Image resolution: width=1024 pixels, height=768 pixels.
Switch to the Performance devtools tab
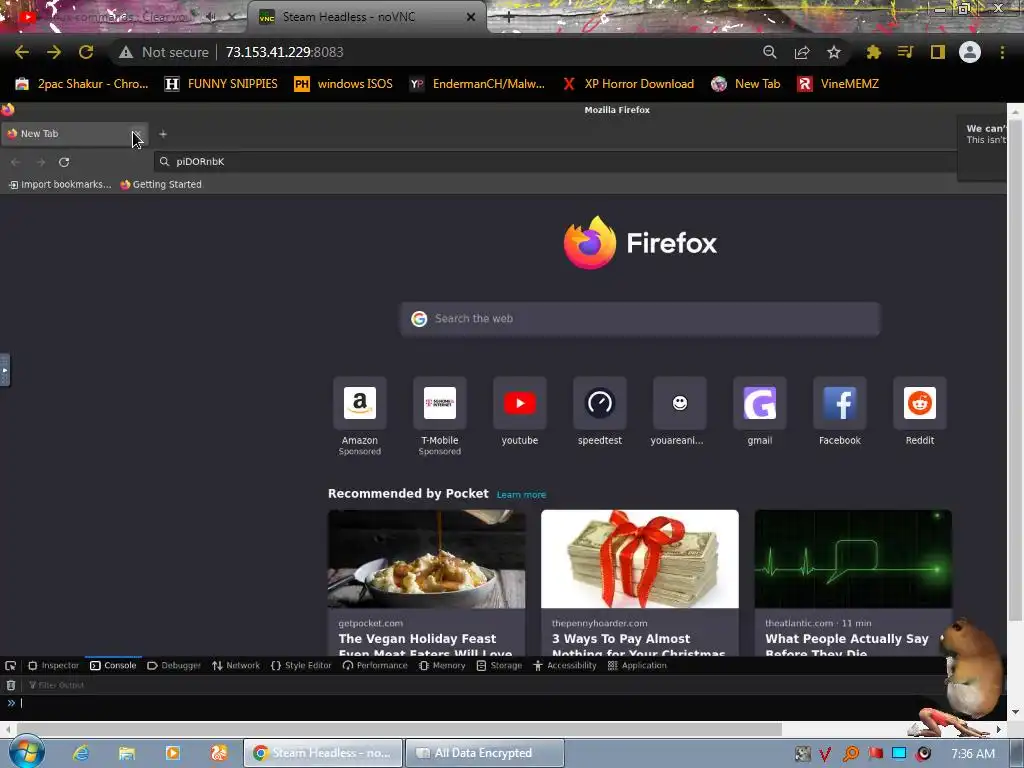[375, 665]
